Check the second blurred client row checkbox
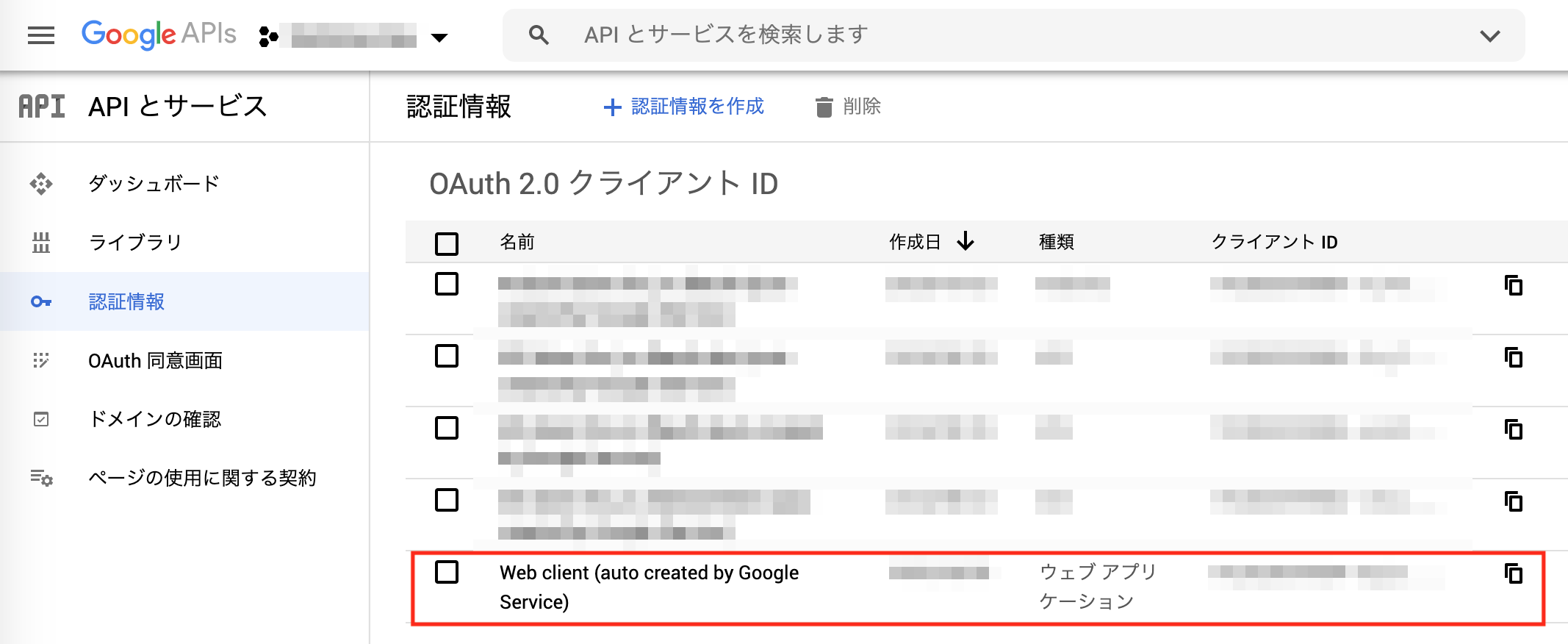 [447, 356]
